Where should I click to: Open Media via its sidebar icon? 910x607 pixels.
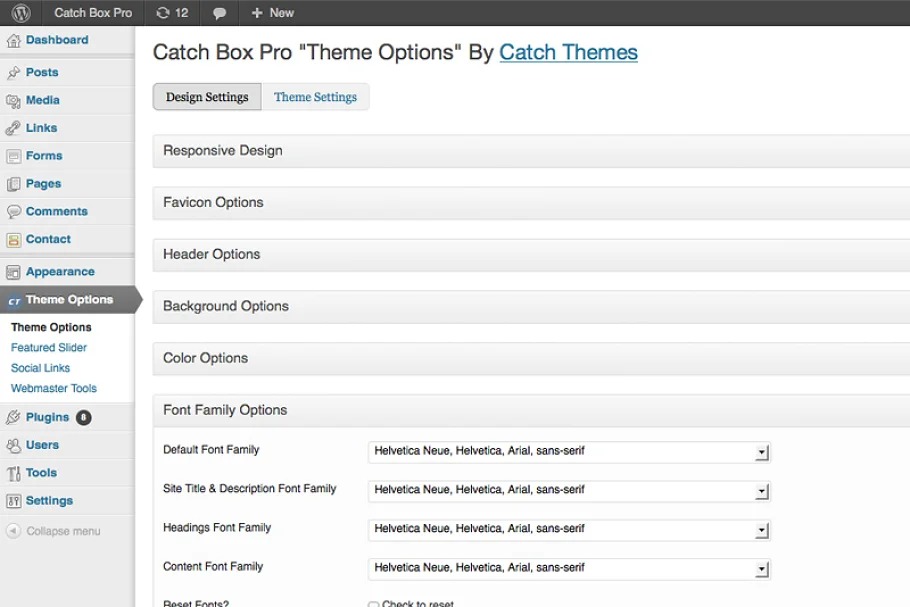point(14,101)
